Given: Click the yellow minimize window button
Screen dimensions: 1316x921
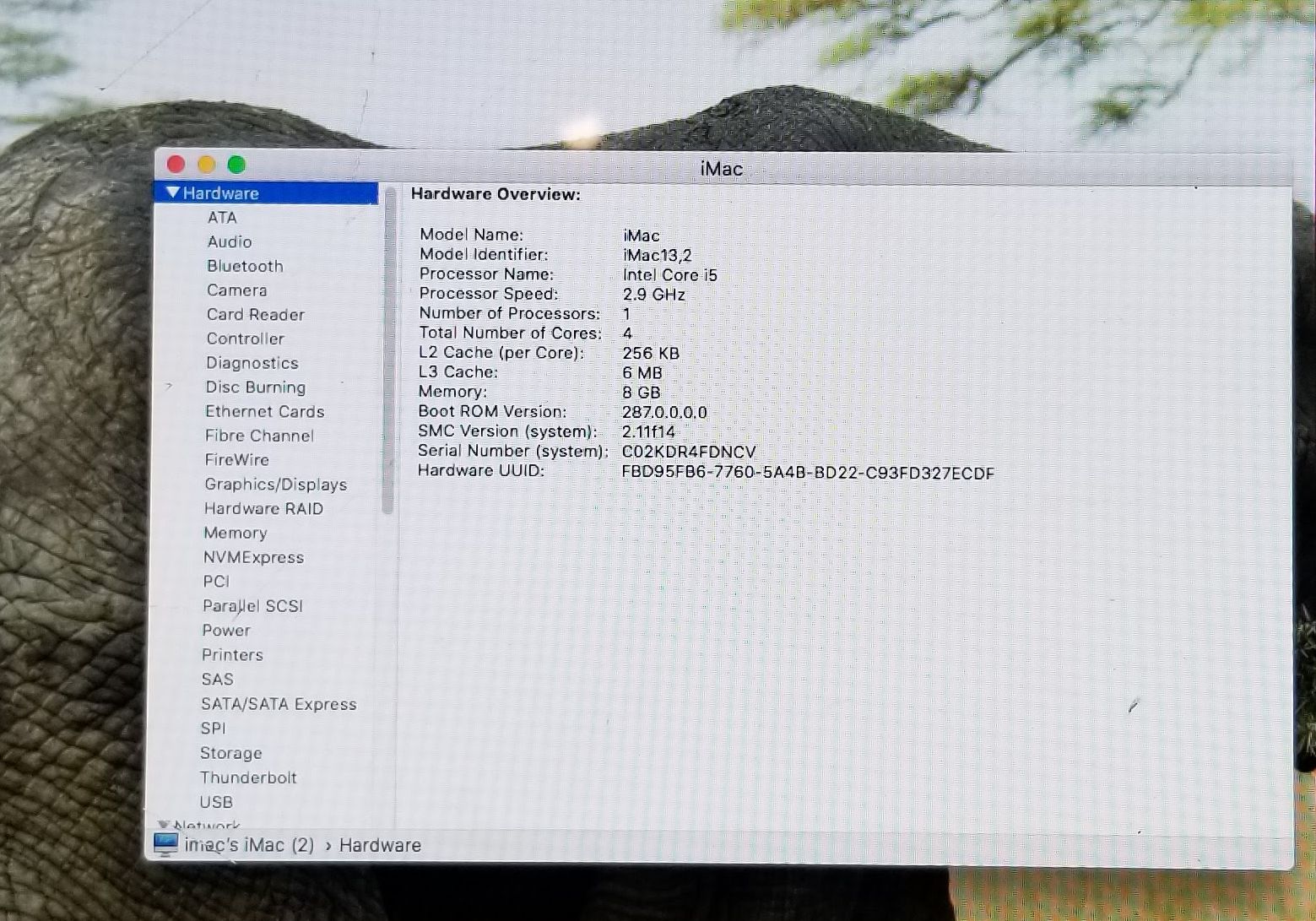Looking at the screenshot, I should (206, 164).
